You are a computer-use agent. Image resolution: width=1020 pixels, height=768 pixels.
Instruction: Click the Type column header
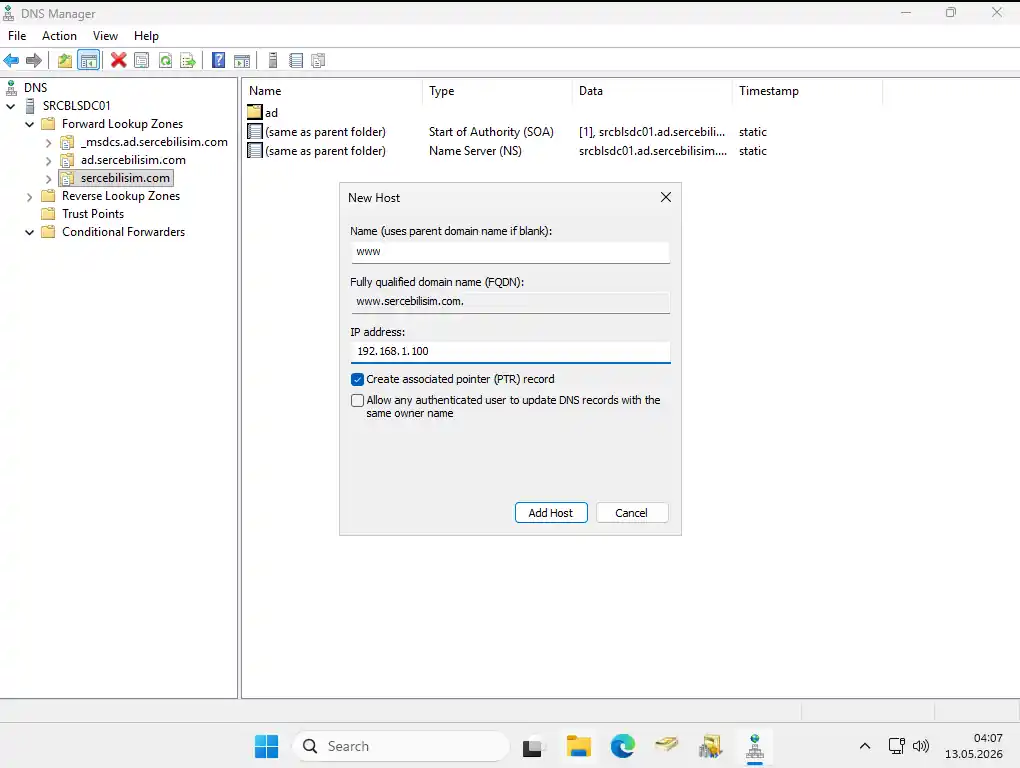tap(498, 91)
